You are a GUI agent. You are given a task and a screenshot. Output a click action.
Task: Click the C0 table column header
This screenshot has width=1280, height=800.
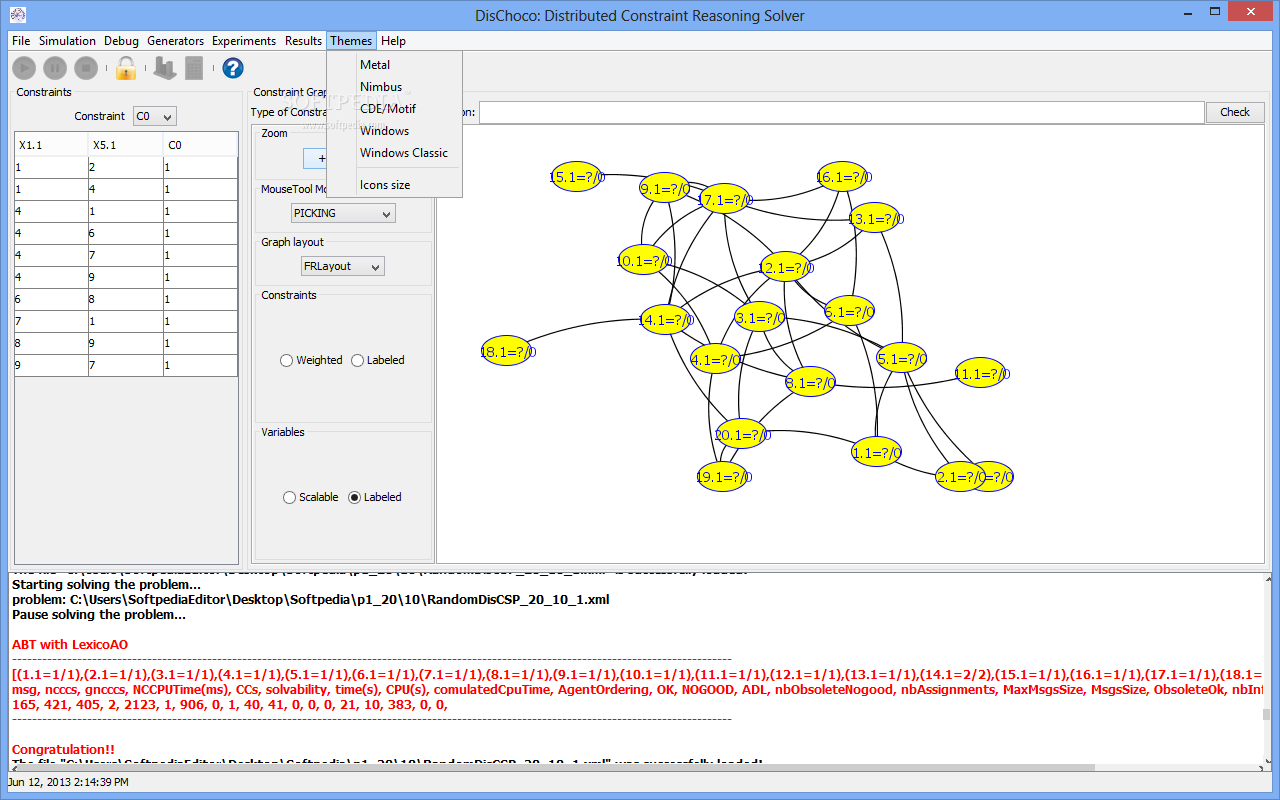pos(201,145)
